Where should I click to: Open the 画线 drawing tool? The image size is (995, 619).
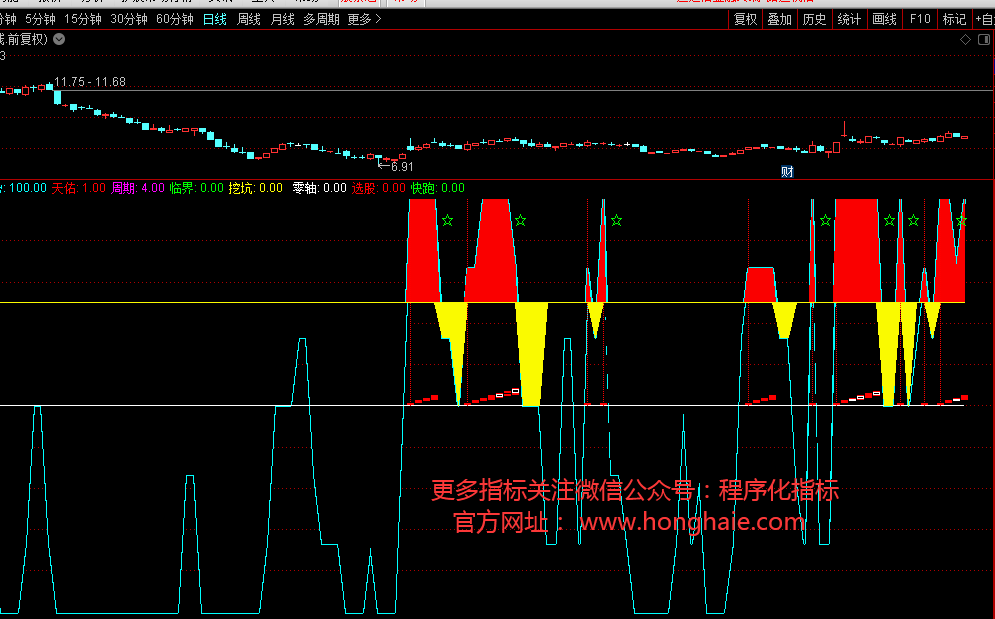[884, 19]
